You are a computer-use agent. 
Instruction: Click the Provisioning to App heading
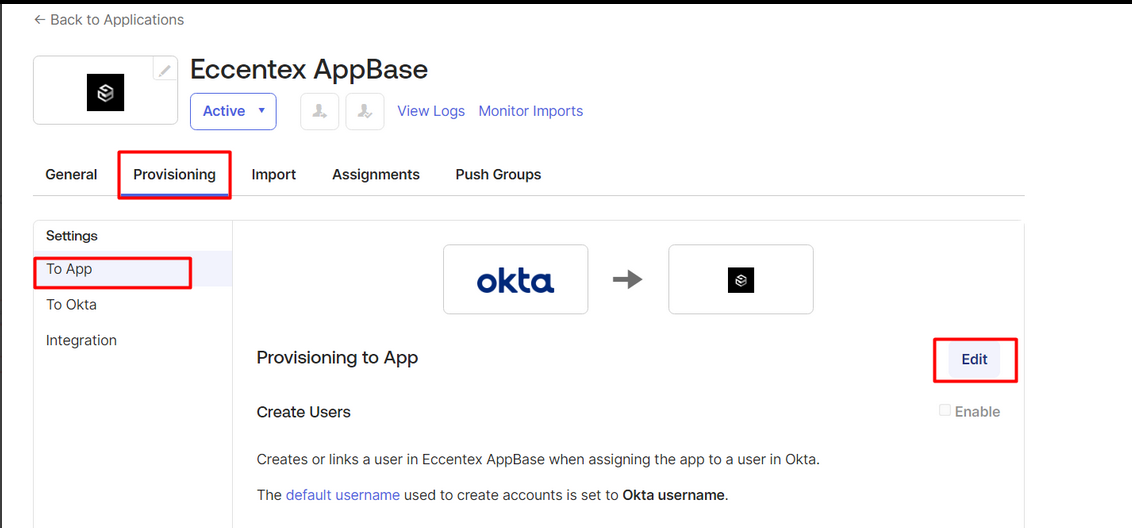pos(337,358)
